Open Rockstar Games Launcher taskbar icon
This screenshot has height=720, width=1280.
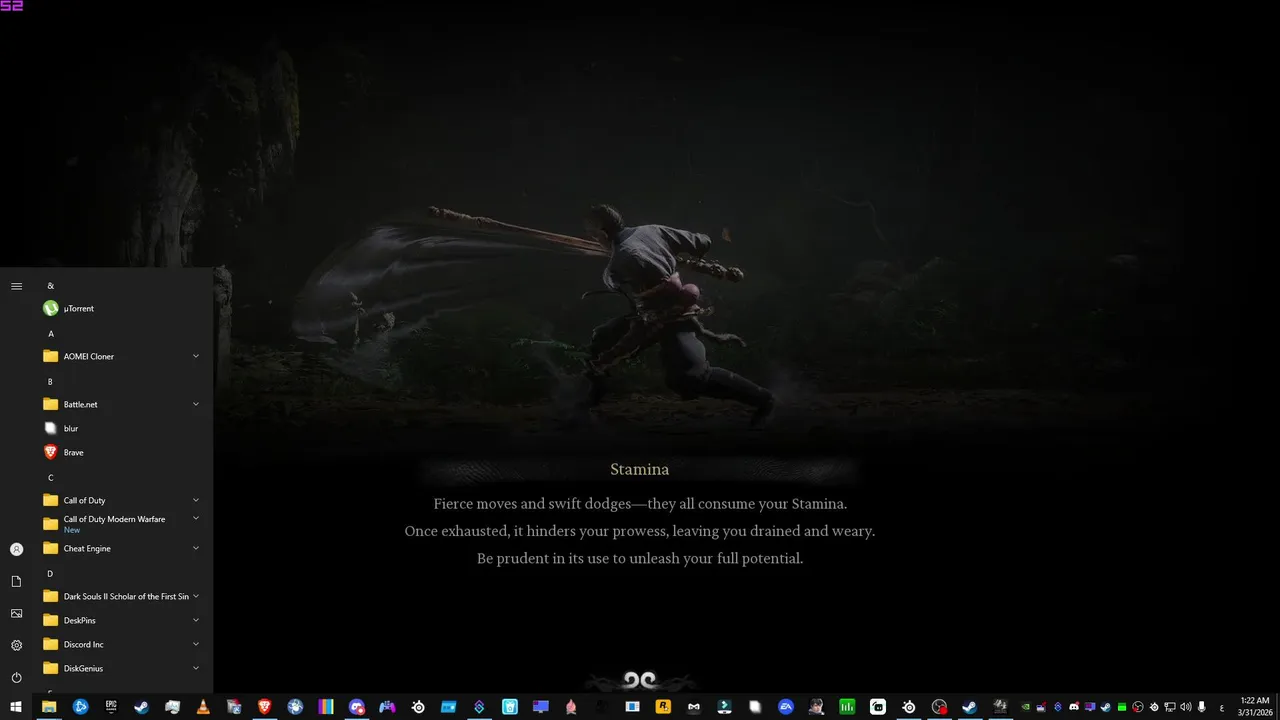coord(662,707)
